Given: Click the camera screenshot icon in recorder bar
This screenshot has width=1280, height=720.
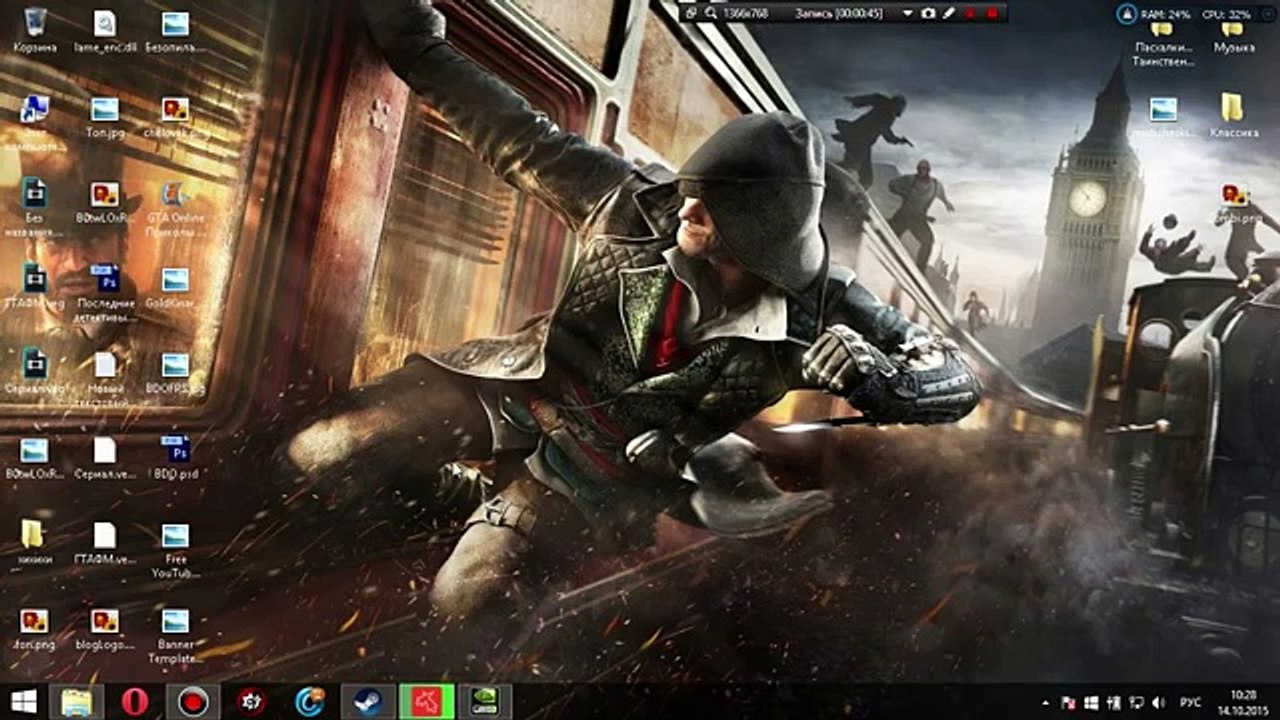Looking at the screenshot, I should point(928,13).
